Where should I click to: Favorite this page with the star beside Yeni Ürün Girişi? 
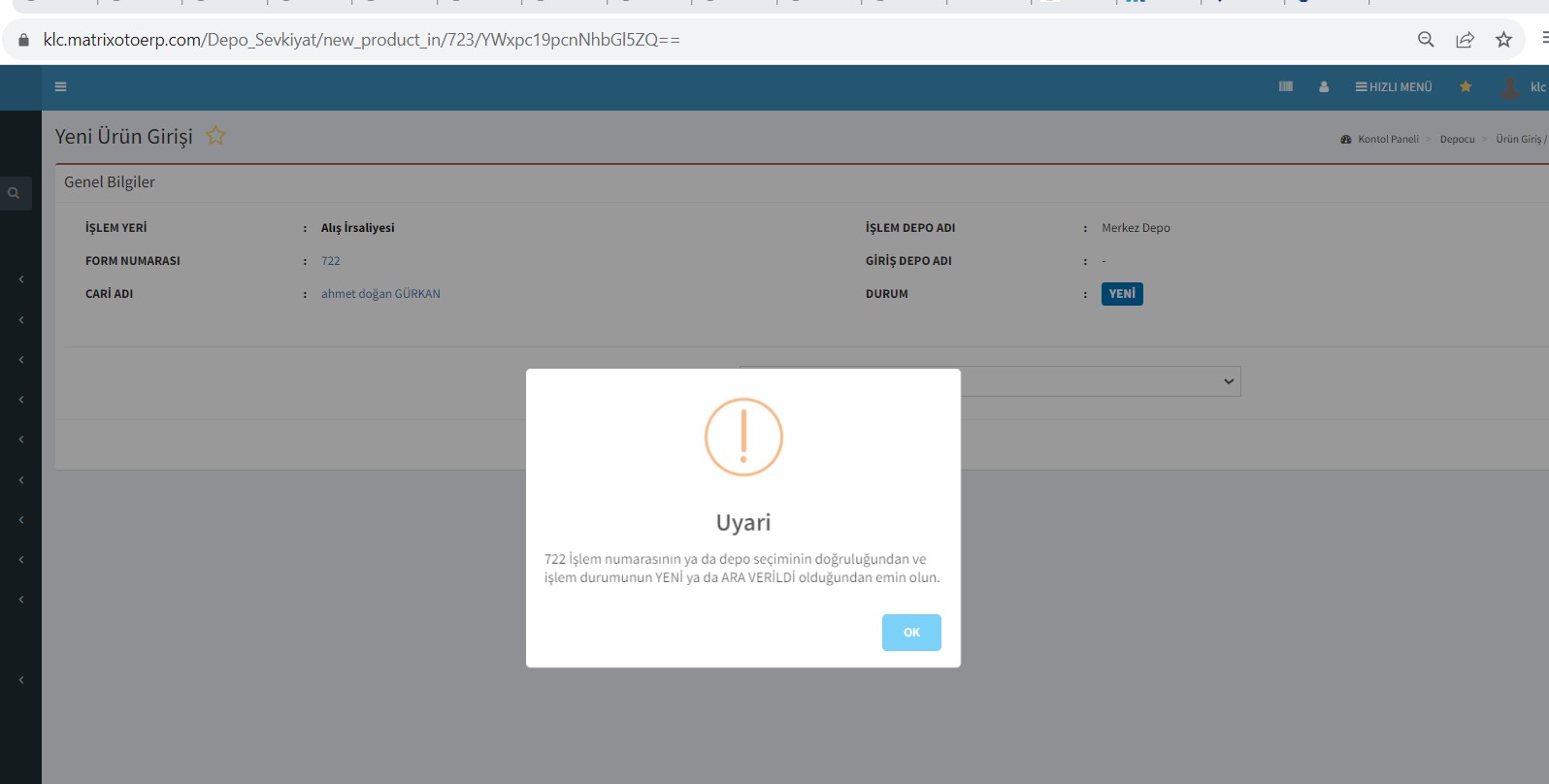[x=215, y=136]
